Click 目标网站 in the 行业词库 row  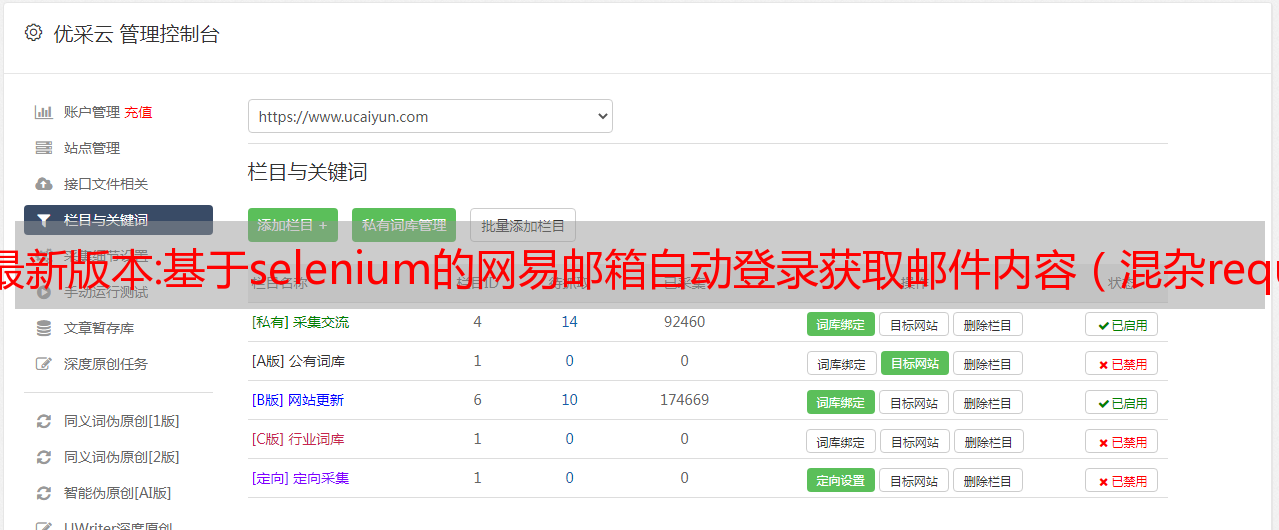click(915, 441)
